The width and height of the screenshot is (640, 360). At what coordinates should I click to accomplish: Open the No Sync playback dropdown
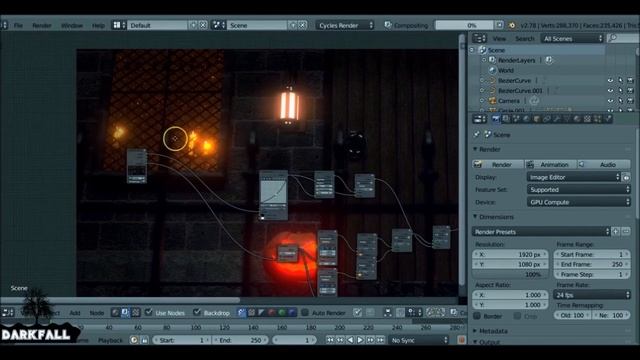pos(418,340)
